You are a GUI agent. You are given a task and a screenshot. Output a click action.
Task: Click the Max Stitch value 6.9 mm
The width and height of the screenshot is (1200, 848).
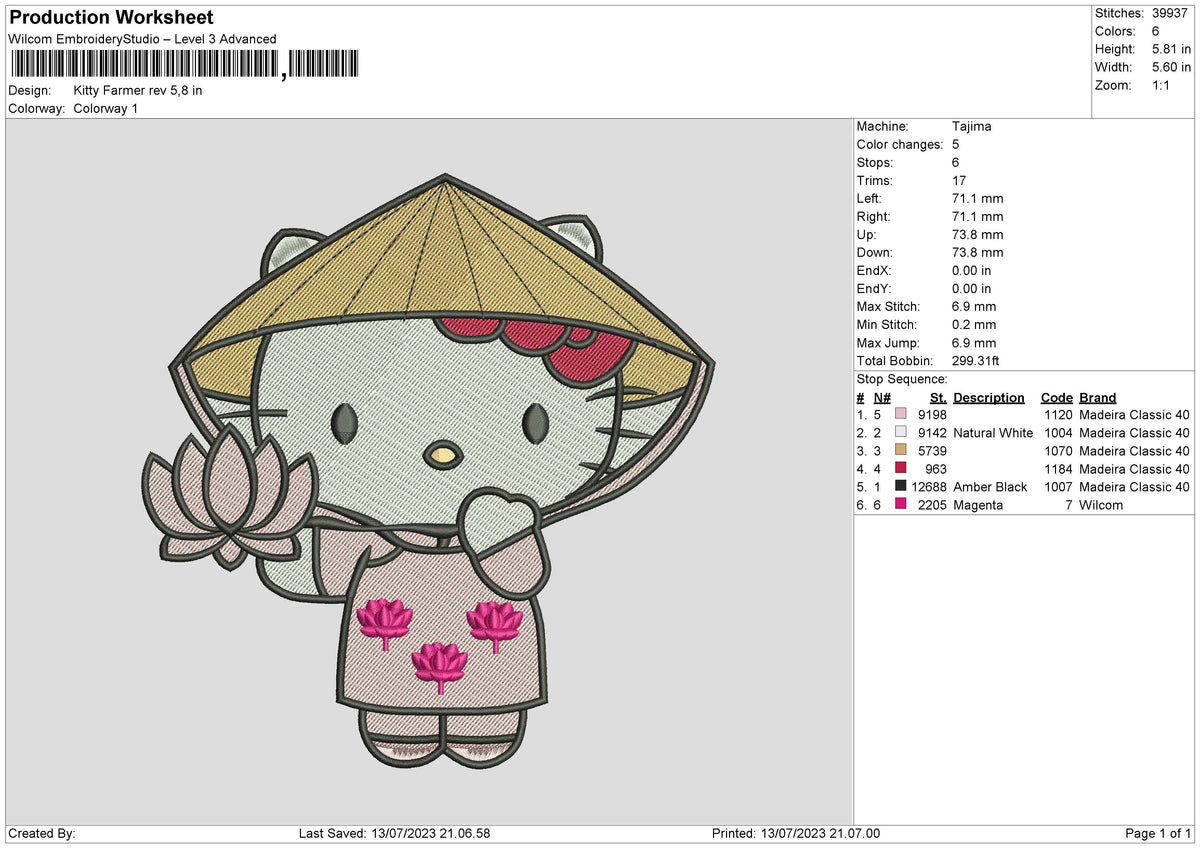(975, 307)
